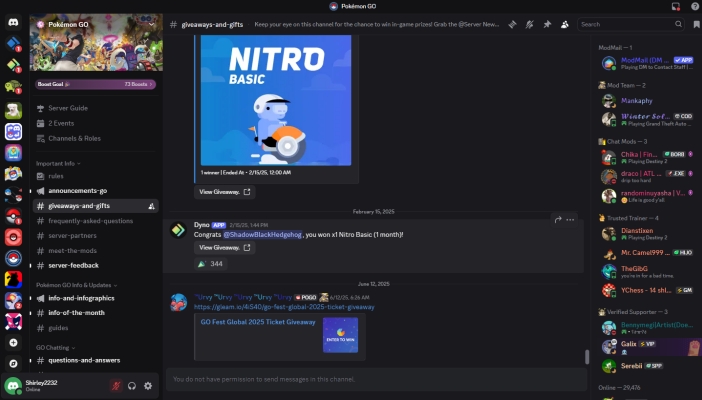Click Server Guide signpost icon

40,108
